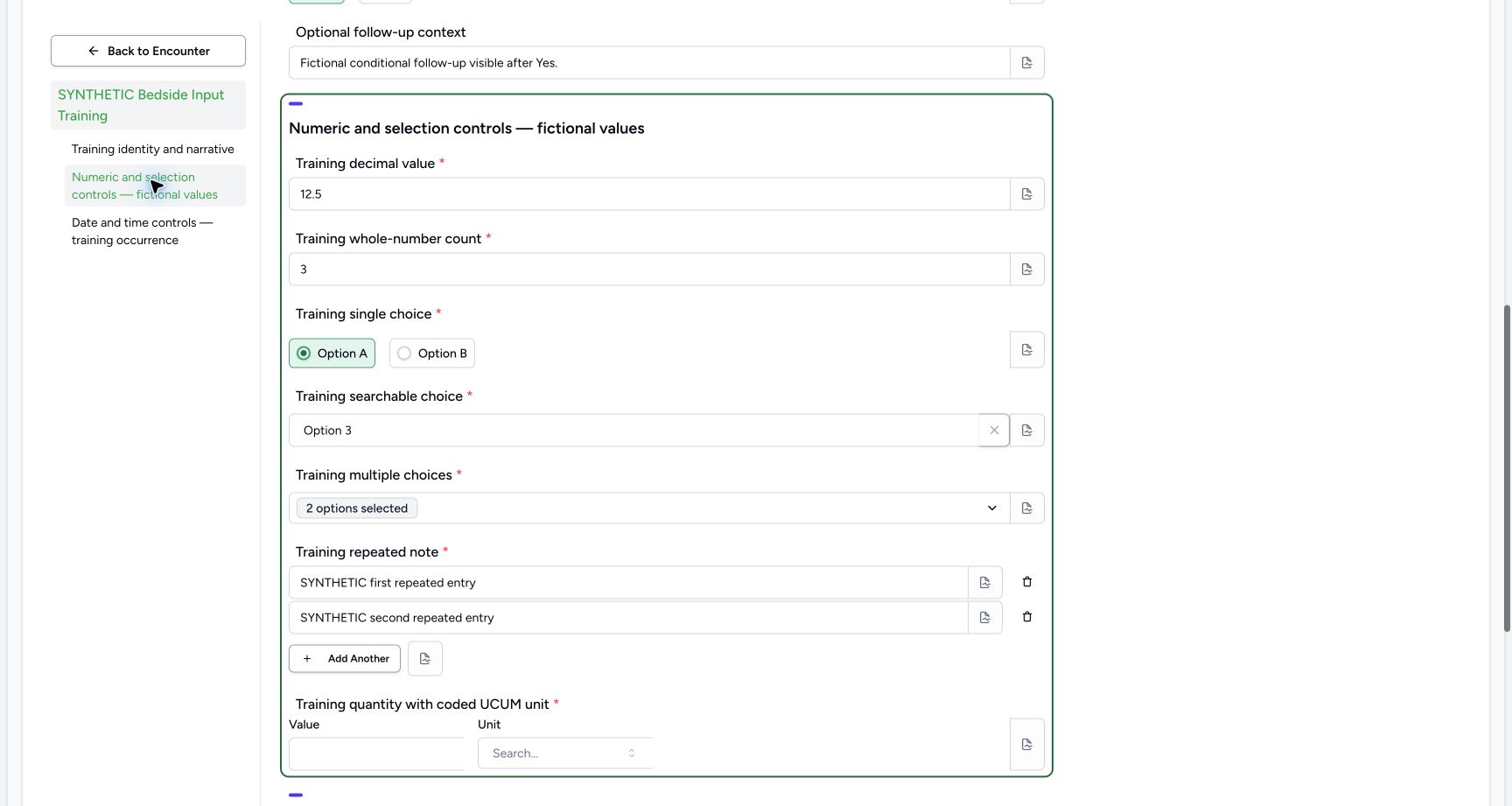Image resolution: width=1512 pixels, height=806 pixels.
Task: Click note icon next to Add Another button
Action: click(x=425, y=659)
